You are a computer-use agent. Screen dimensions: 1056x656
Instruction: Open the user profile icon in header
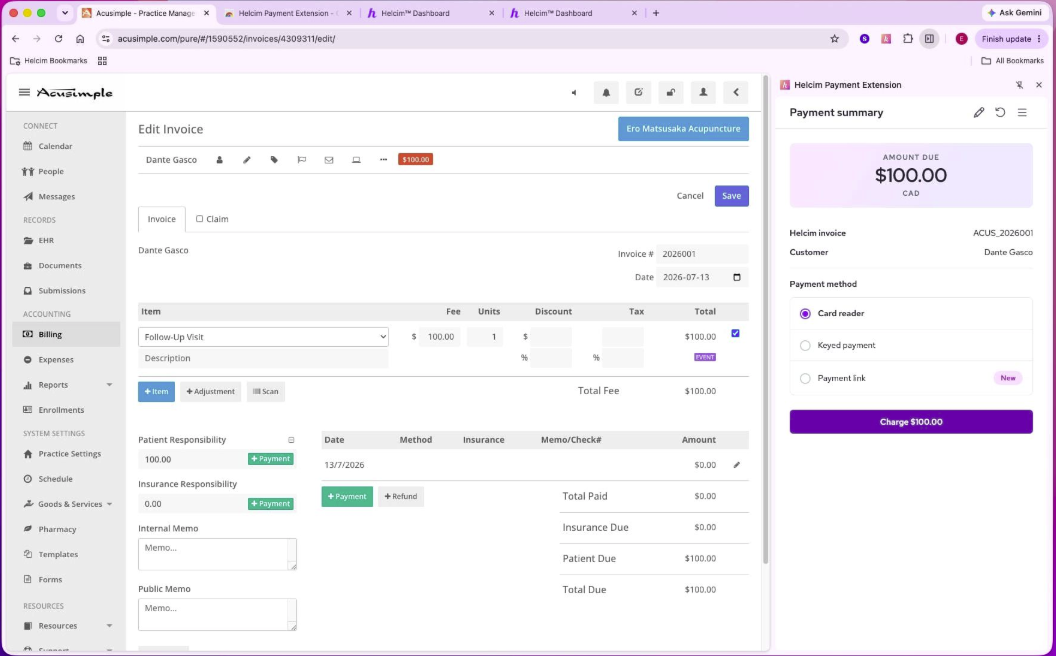703,93
